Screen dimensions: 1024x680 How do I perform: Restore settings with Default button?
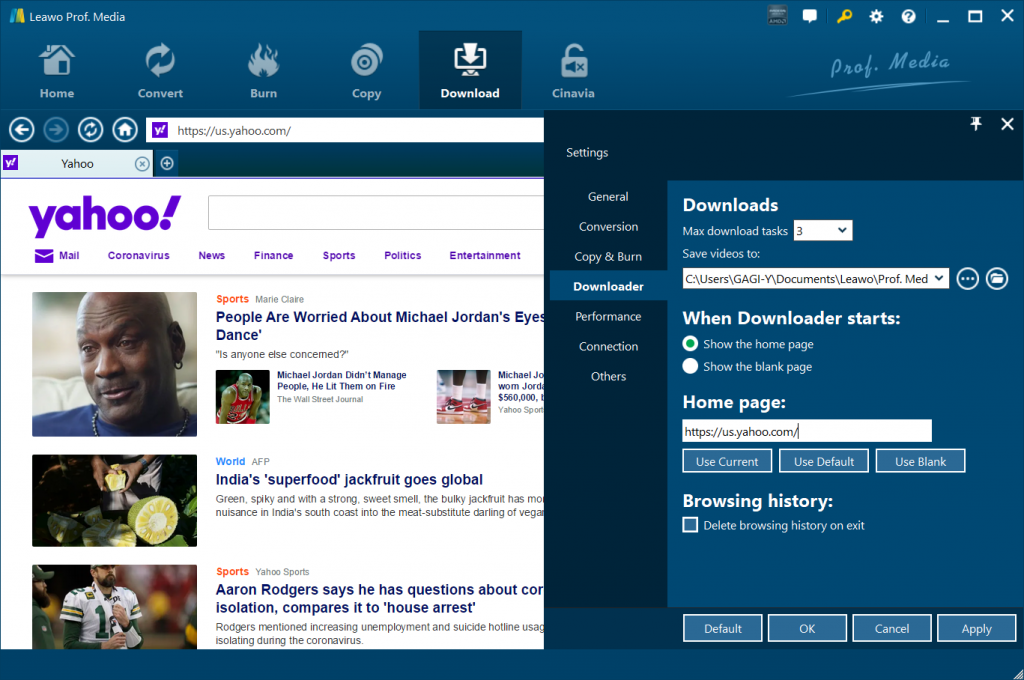click(x=722, y=628)
